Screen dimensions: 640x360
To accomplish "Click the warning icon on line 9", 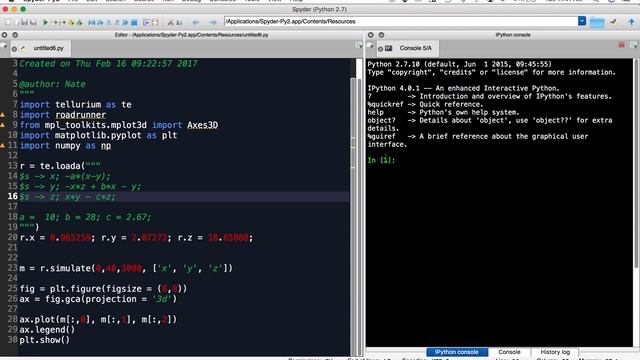I will [x=2, y=125].
